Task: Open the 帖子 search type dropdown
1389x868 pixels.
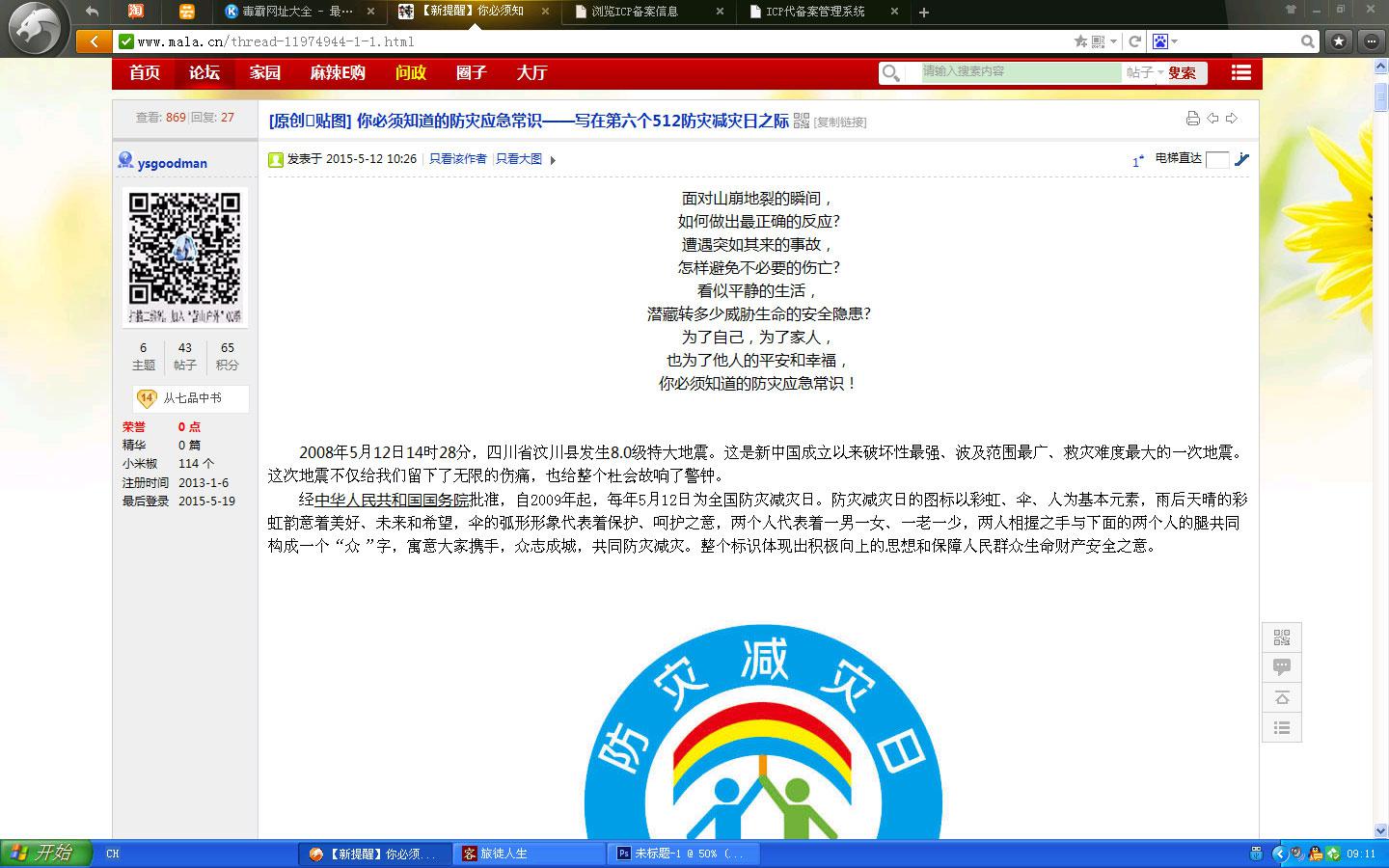Action: click(1144, 72)
